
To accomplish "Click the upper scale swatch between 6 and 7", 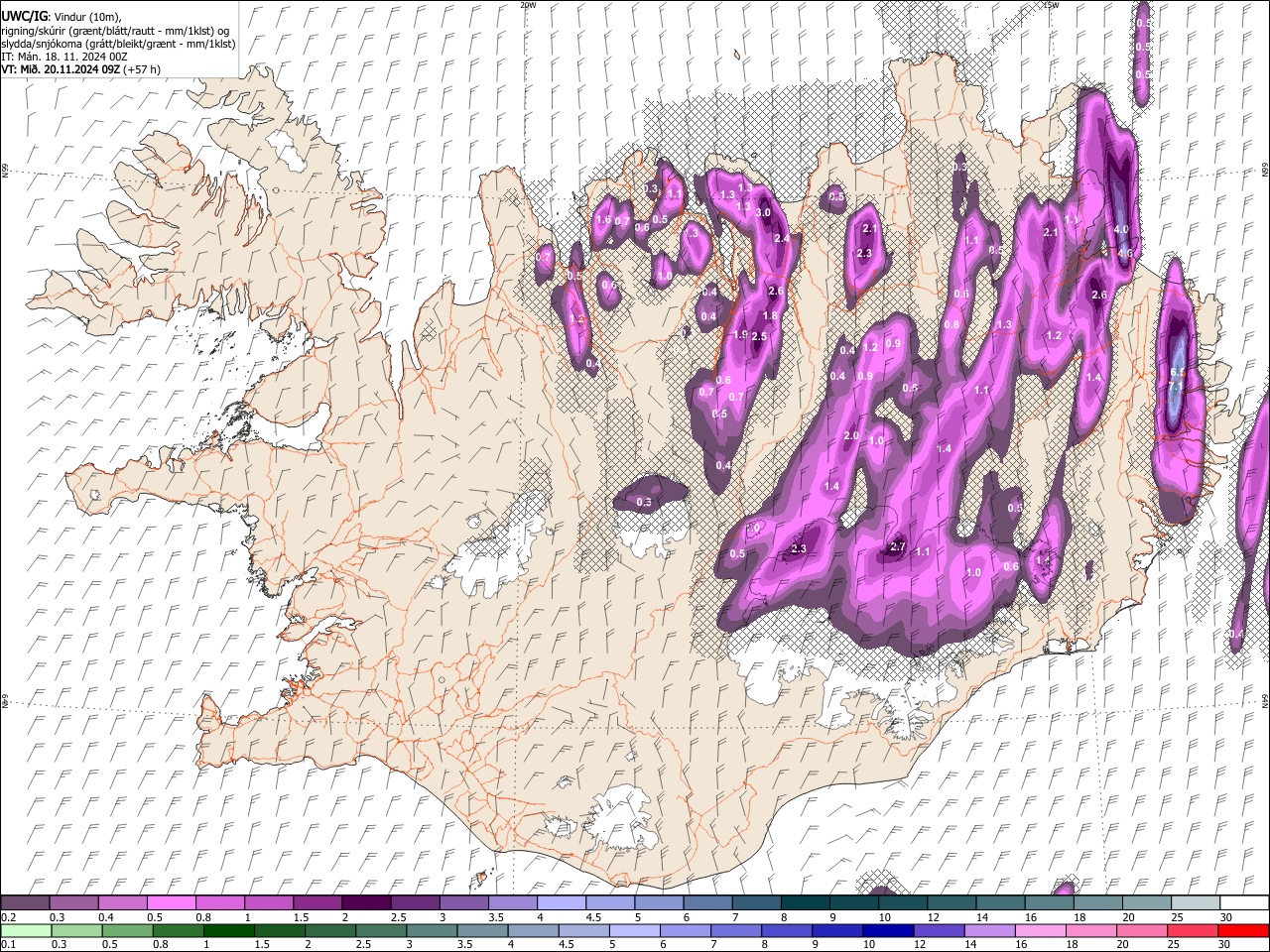I will point(706,902).
